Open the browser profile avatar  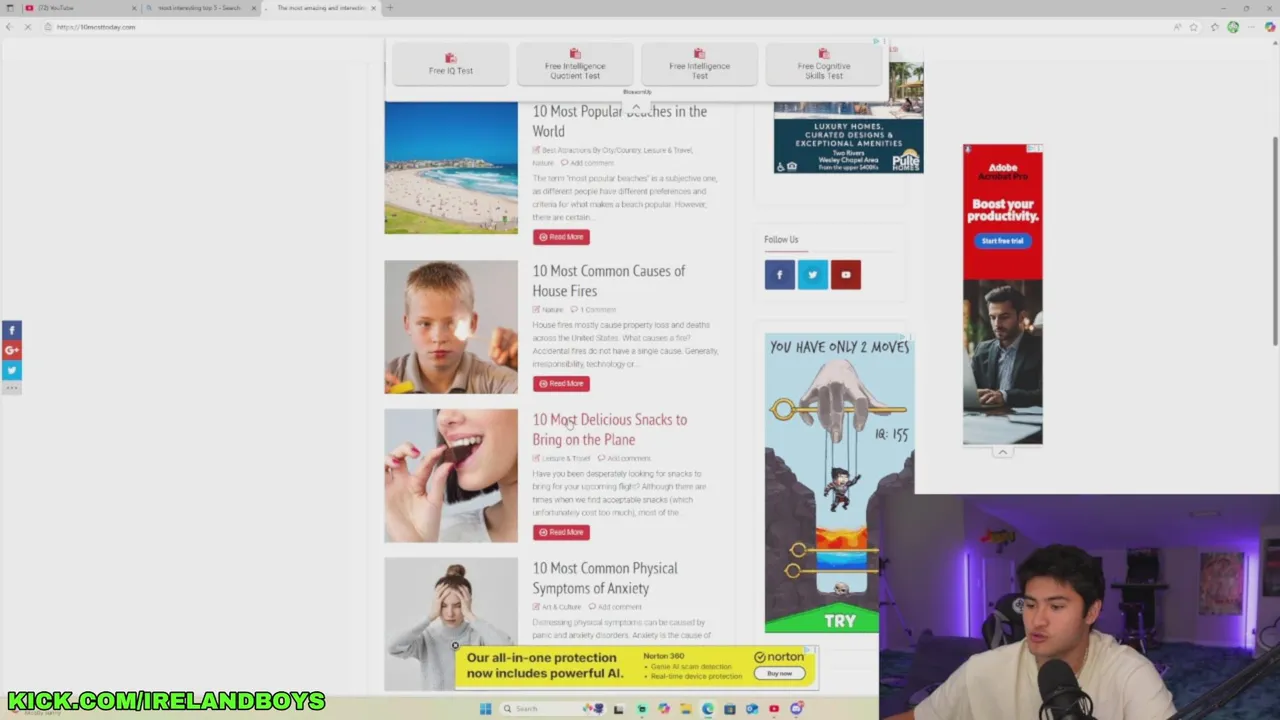(1233, 27)
